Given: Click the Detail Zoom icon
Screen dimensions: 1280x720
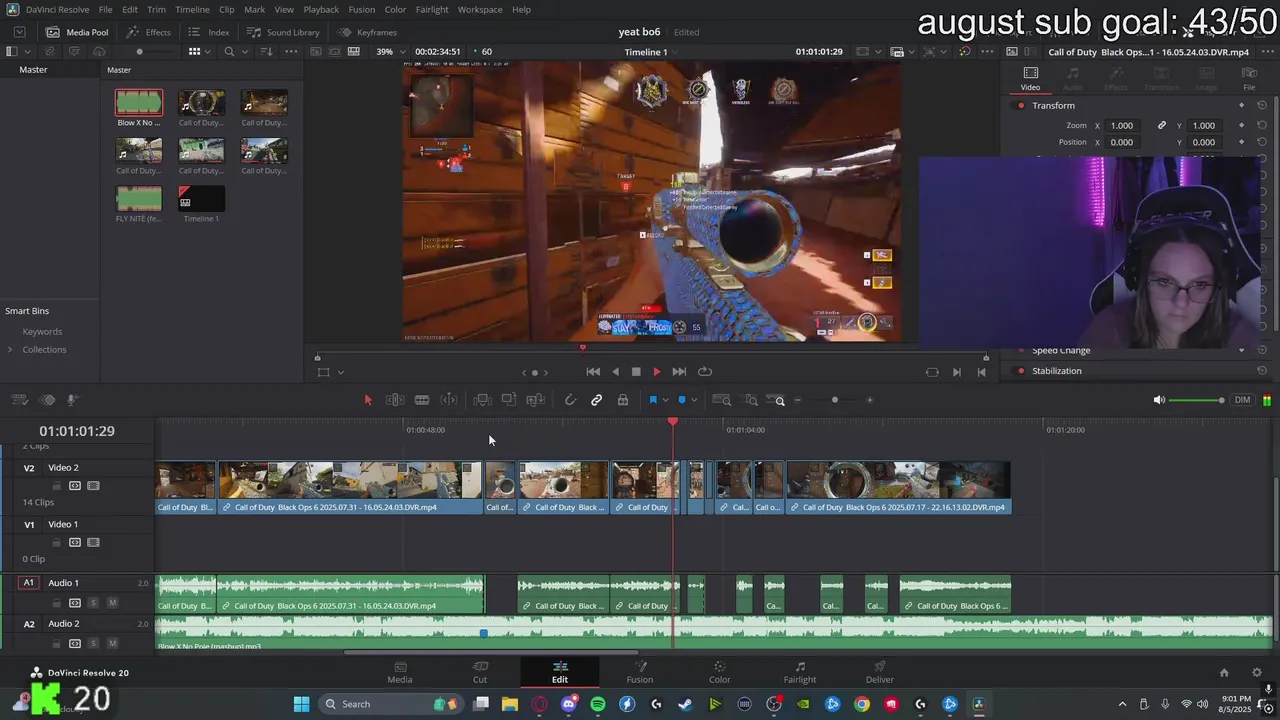Looking at the screenshot, I should point(751,400).
